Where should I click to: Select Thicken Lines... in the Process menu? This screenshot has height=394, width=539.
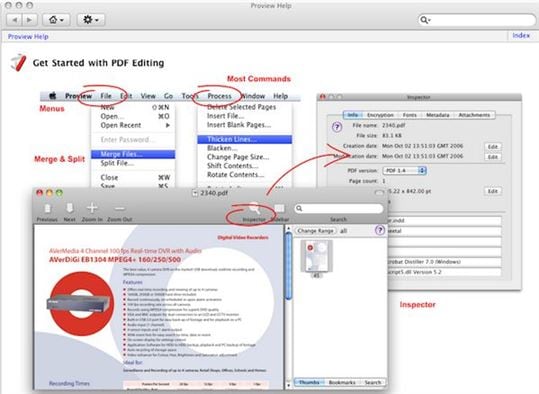245,139
